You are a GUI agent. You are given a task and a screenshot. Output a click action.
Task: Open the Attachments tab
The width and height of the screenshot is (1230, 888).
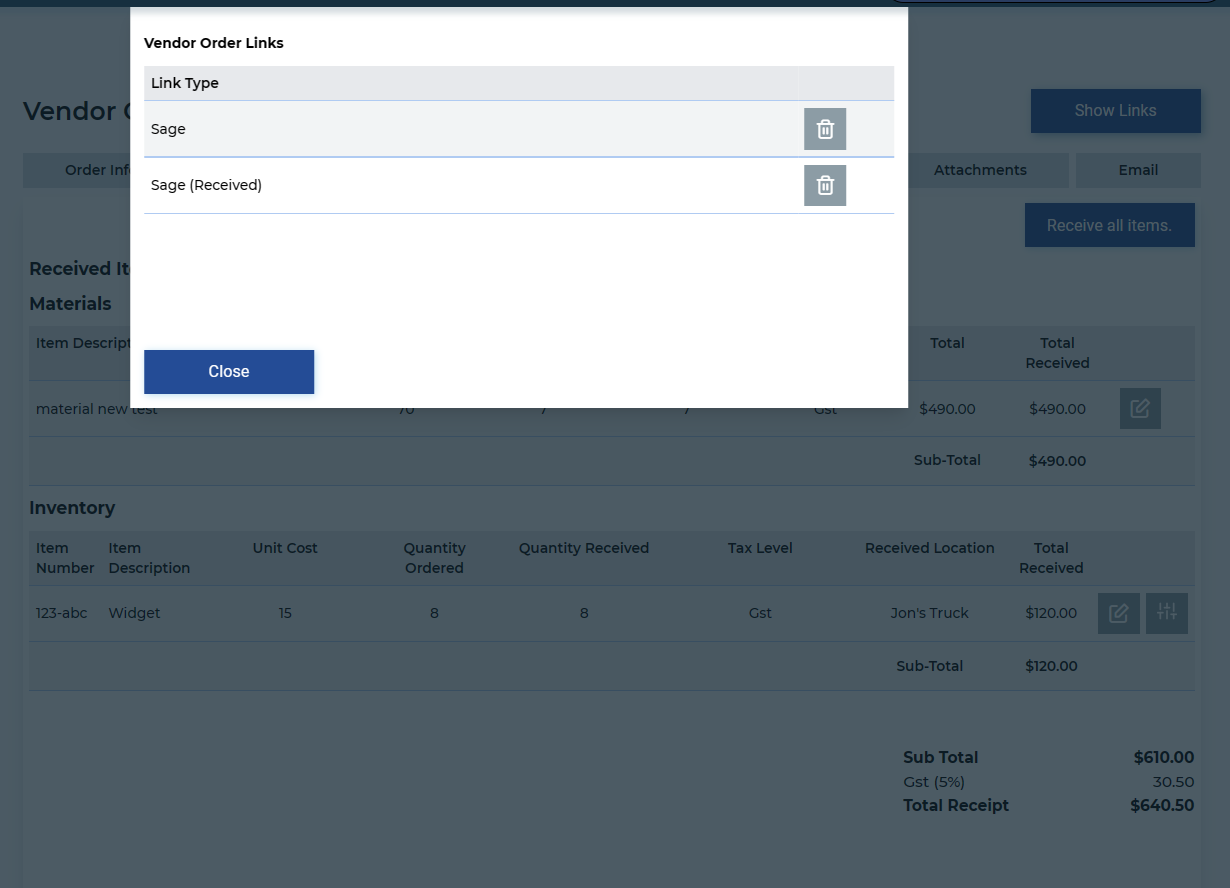tap(980, 170)
